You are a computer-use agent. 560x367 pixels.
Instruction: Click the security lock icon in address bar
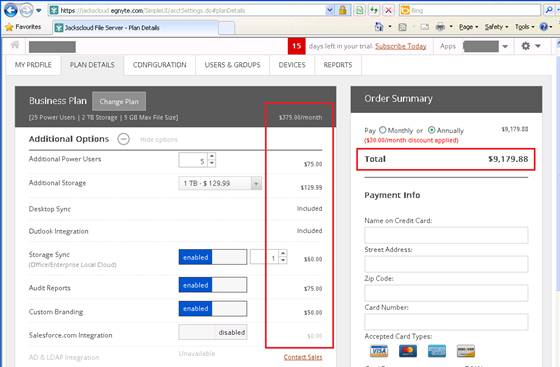[x=342, y=10]
